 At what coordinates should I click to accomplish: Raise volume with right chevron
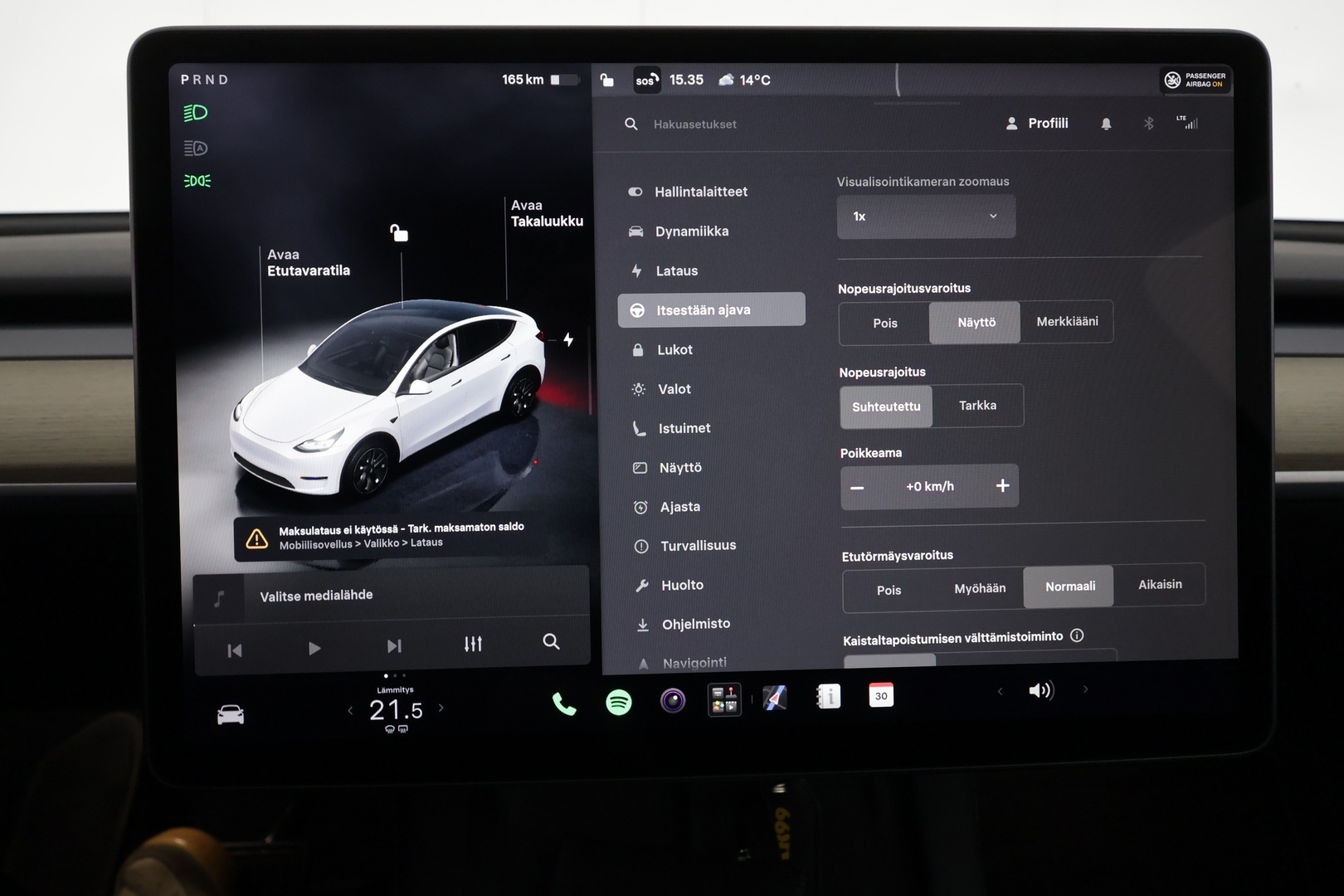[x=1084, y=689]
